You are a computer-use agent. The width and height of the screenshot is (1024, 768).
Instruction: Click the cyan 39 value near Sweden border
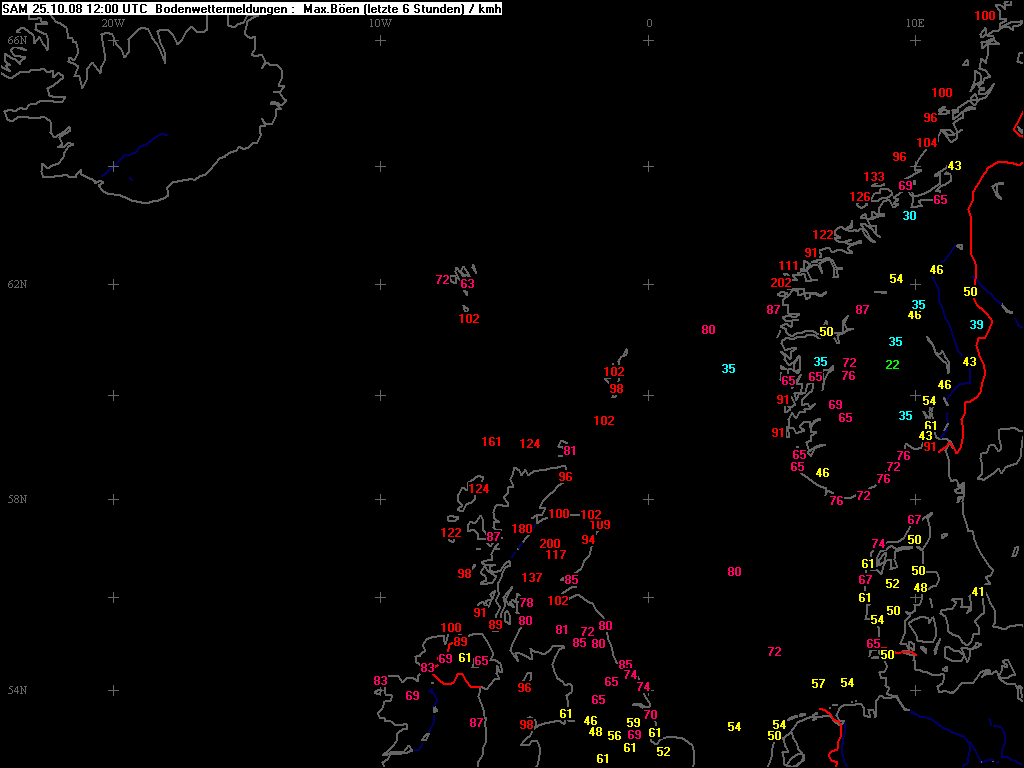click(x=976, y=325)
